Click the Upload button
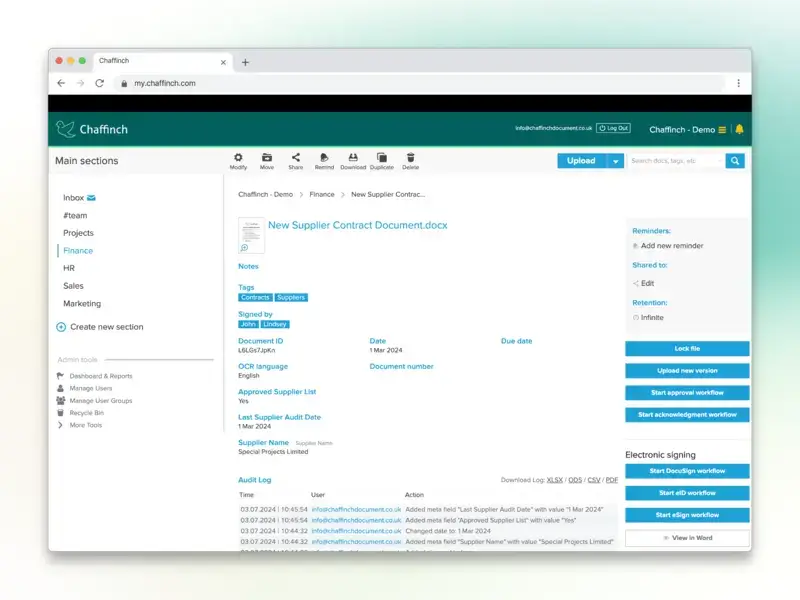 (581, 161)
